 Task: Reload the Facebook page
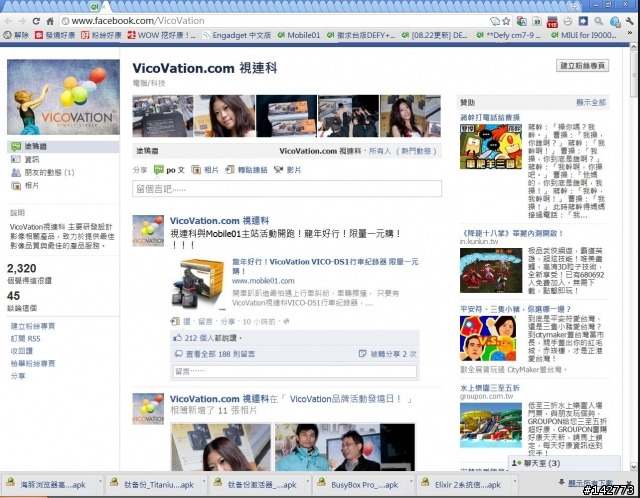click(36, 21)
